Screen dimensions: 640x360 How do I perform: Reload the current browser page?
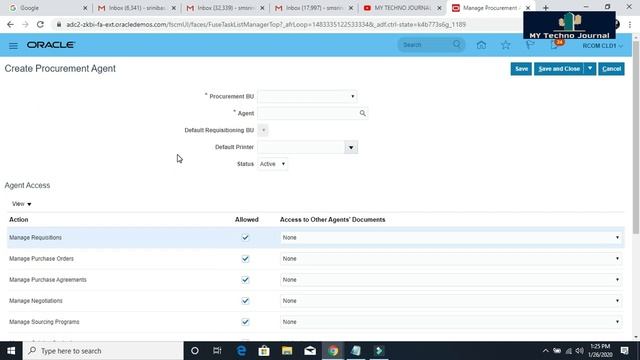click(x=40, y=24)
